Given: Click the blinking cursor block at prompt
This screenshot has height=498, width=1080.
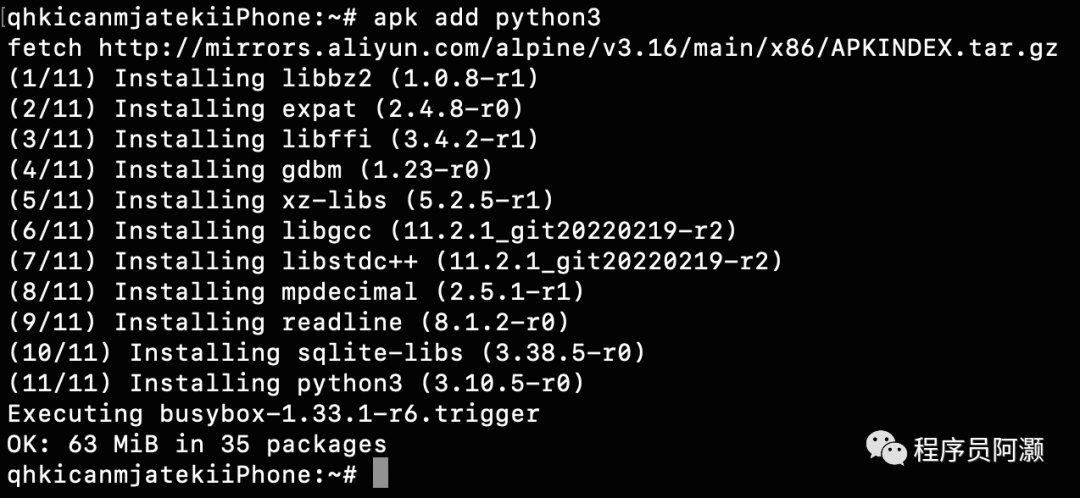Looking at the screenshot, I should tap(380, 475).
